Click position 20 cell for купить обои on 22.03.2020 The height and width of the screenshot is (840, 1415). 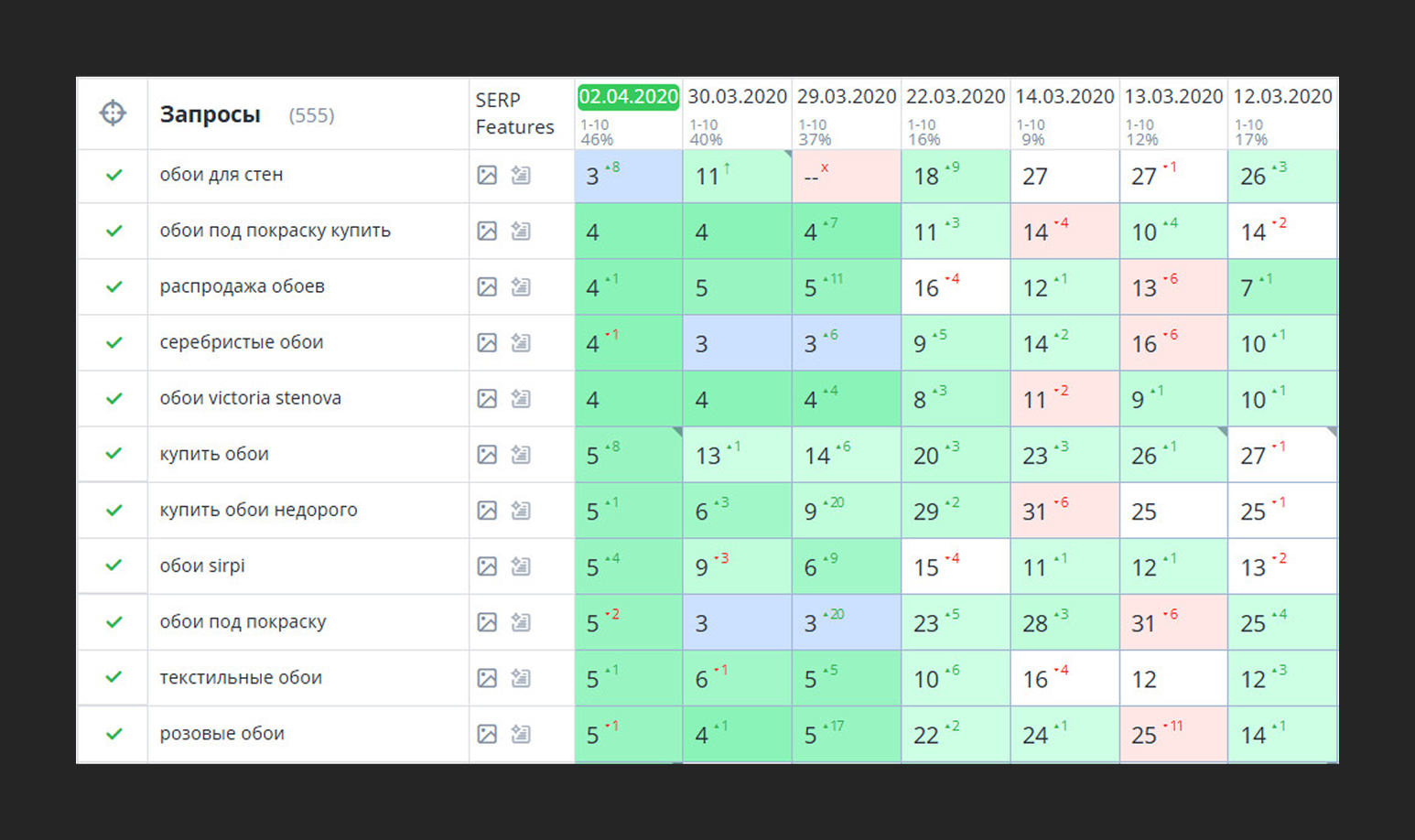click(955, 455)
